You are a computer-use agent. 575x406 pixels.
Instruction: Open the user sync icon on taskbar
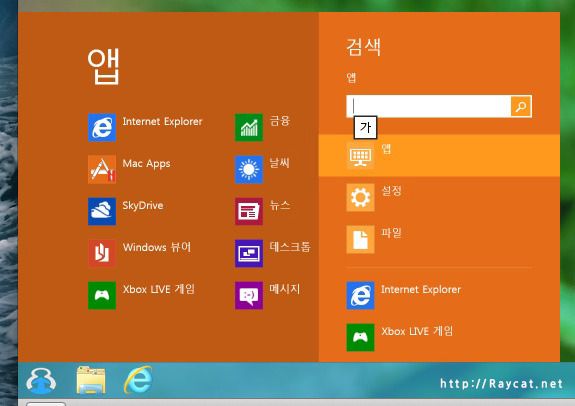[41, 380]
